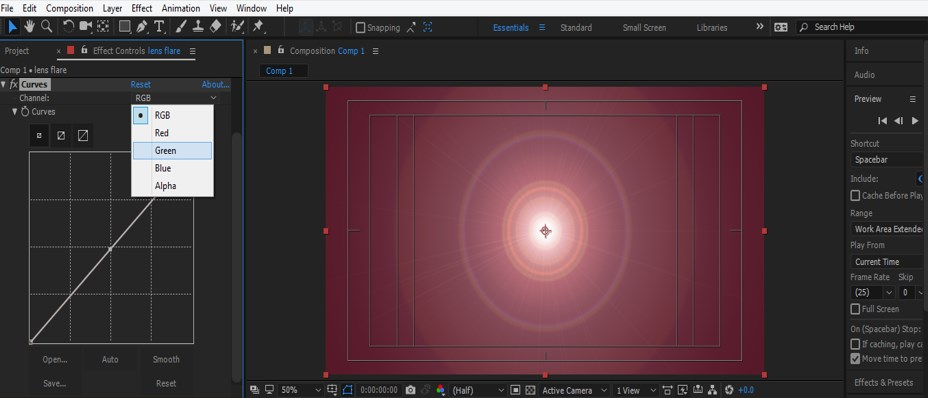Open the 1 View layout dropdown
The image size is (928, 398).
pyautogui.click(x=636, y=390)
